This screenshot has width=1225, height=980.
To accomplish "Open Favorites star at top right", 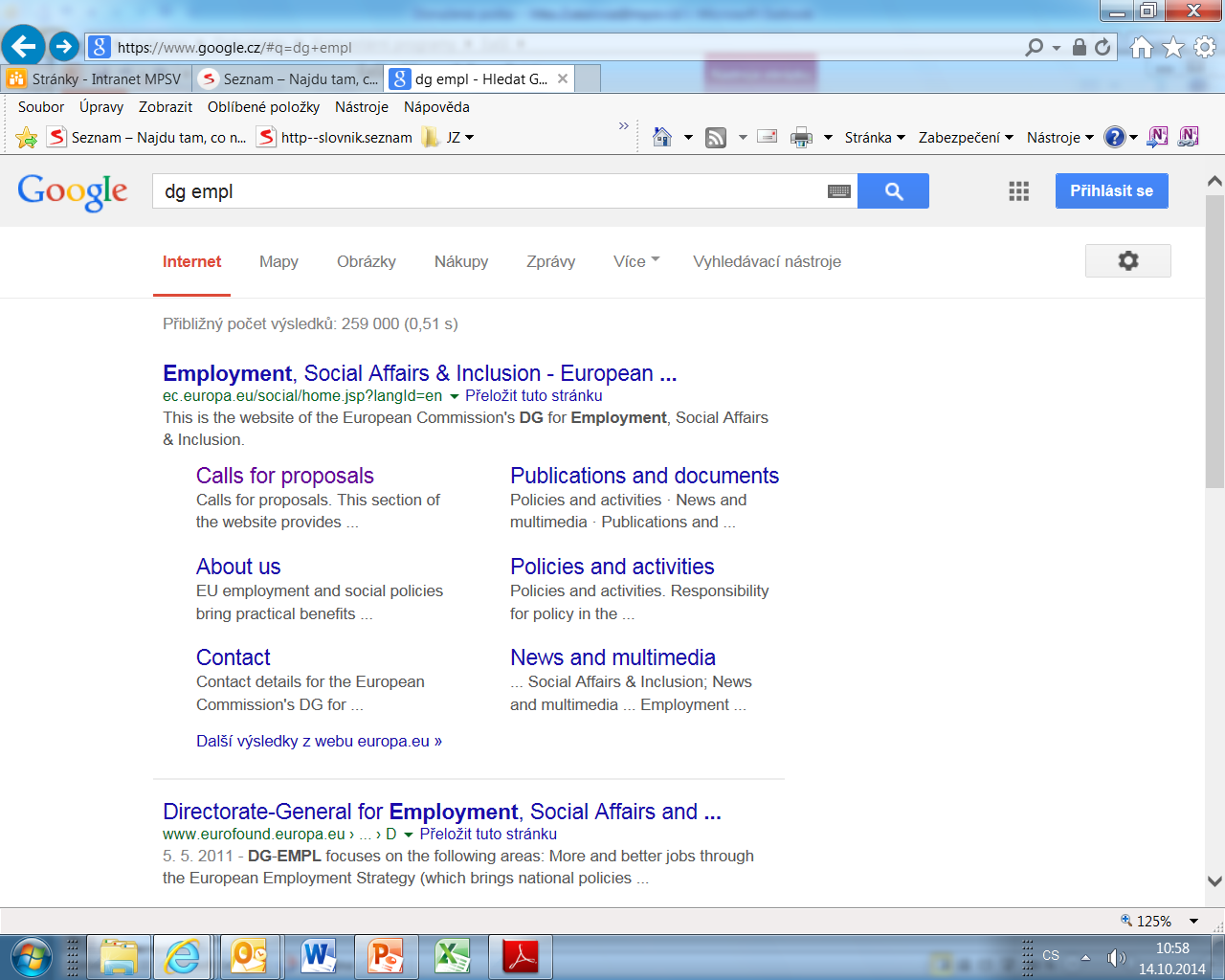I will [x=1172, y=47].
